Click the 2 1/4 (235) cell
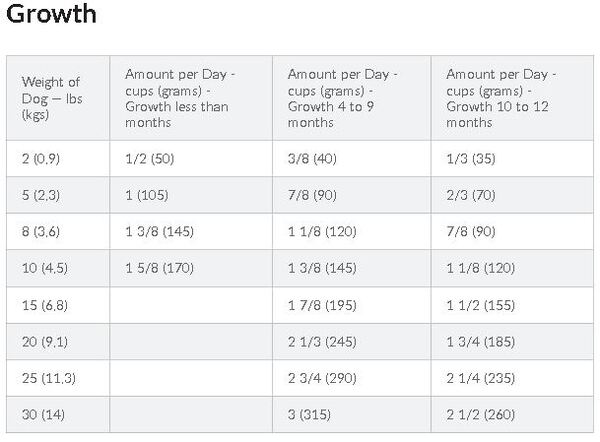Image resolution: width=600 pixels, height=442 pixels. pyautogui.click(x=512, y=378)
